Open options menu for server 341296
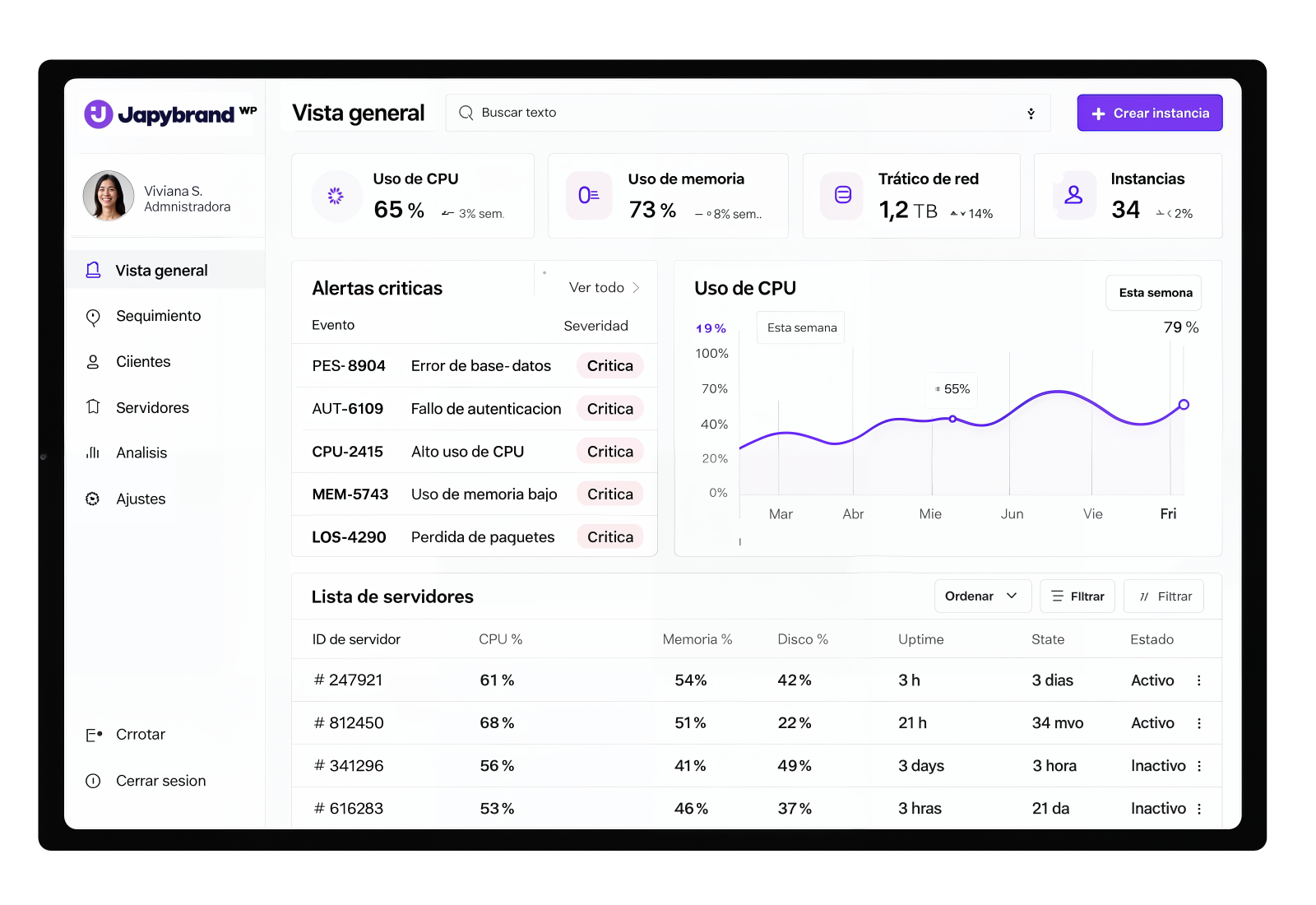Screen dimensions: 1316x905 coord(1199,766)
